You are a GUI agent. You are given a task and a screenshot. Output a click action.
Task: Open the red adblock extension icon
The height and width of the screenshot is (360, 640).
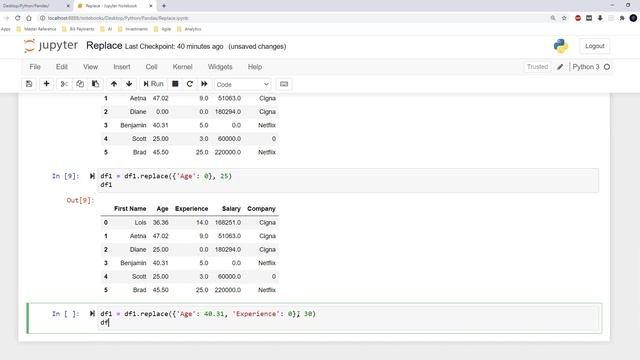[578, 18]
